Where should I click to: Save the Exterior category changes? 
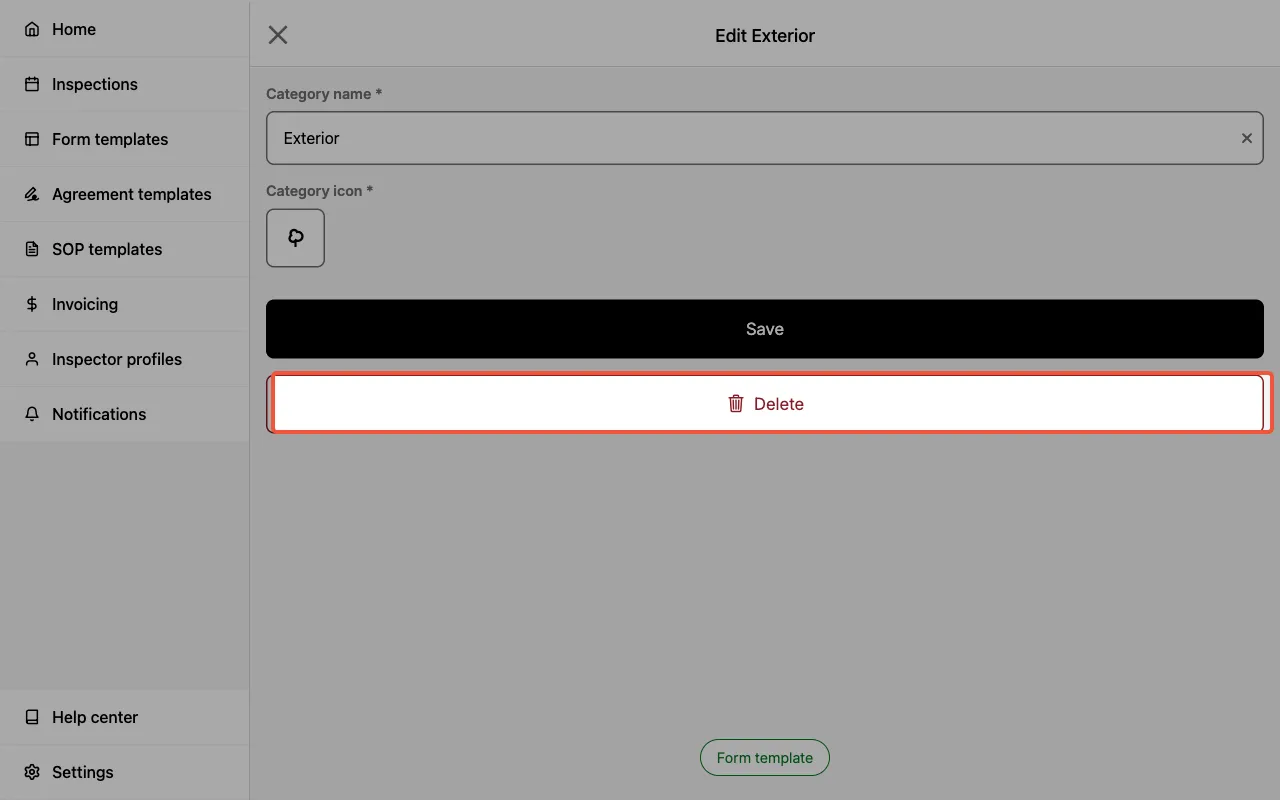click(x=764, y=328)
